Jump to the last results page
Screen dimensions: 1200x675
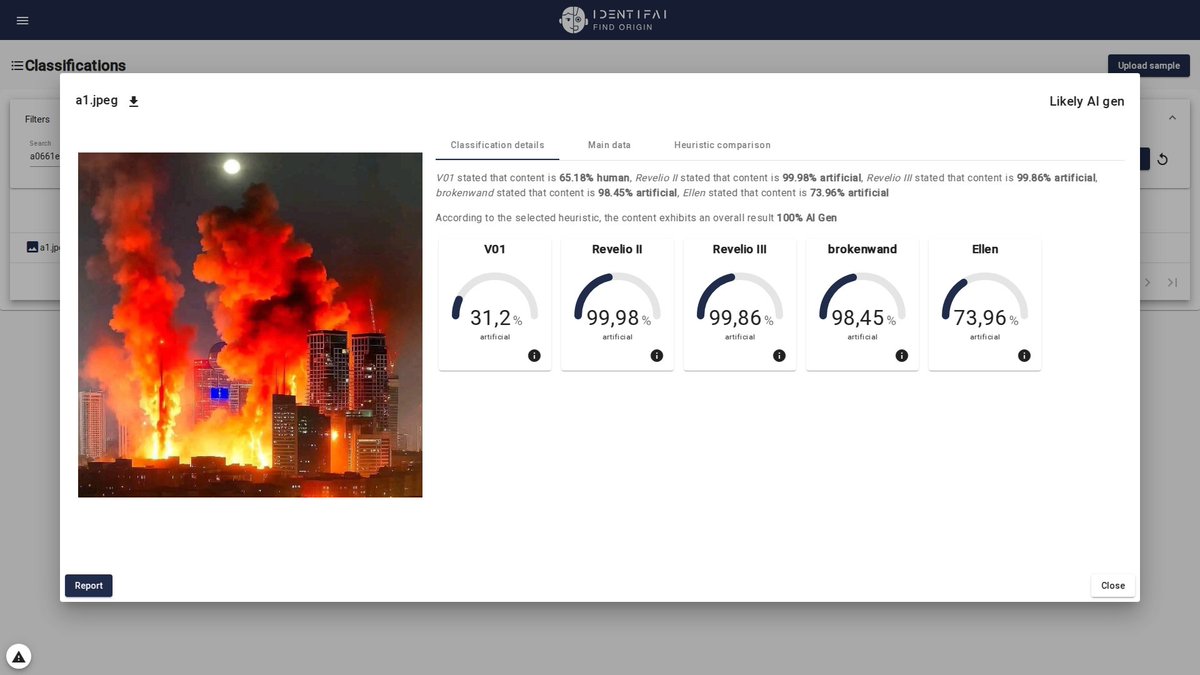pyautogui.click(x=1172, y=283)
